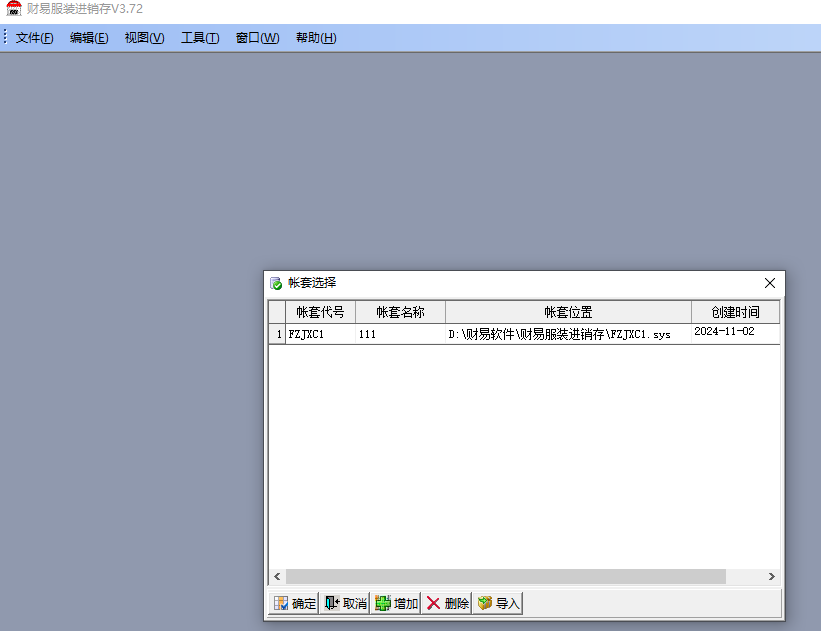Click the 创建时间 column header
The image size is (821, 631).
735,312
